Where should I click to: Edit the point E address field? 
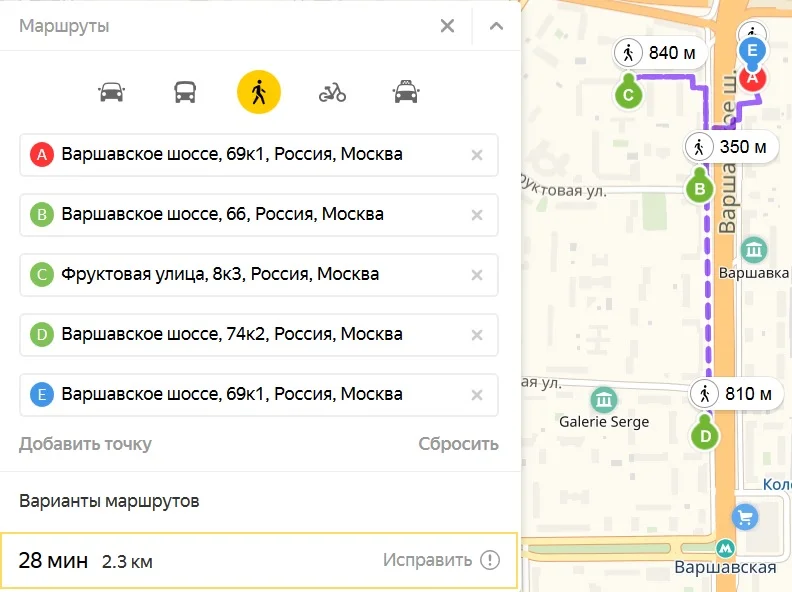tap(259, 395)
